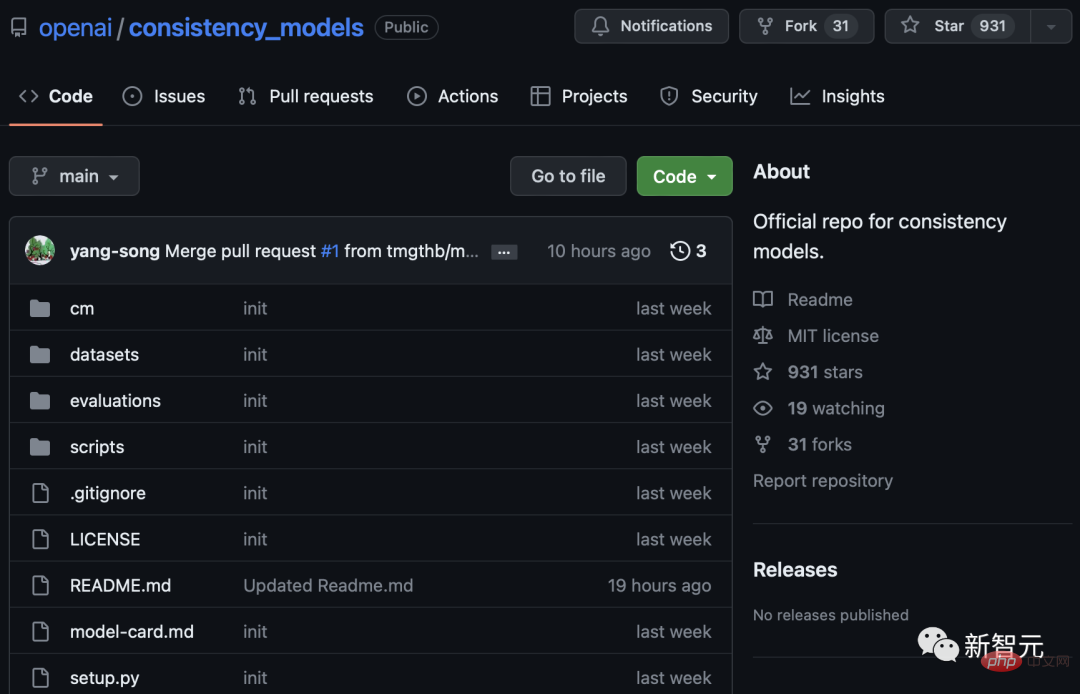Viewport: 1080px width, 694px height.
Task: Click the commit history clock icon
Action: tap(680, 251)
